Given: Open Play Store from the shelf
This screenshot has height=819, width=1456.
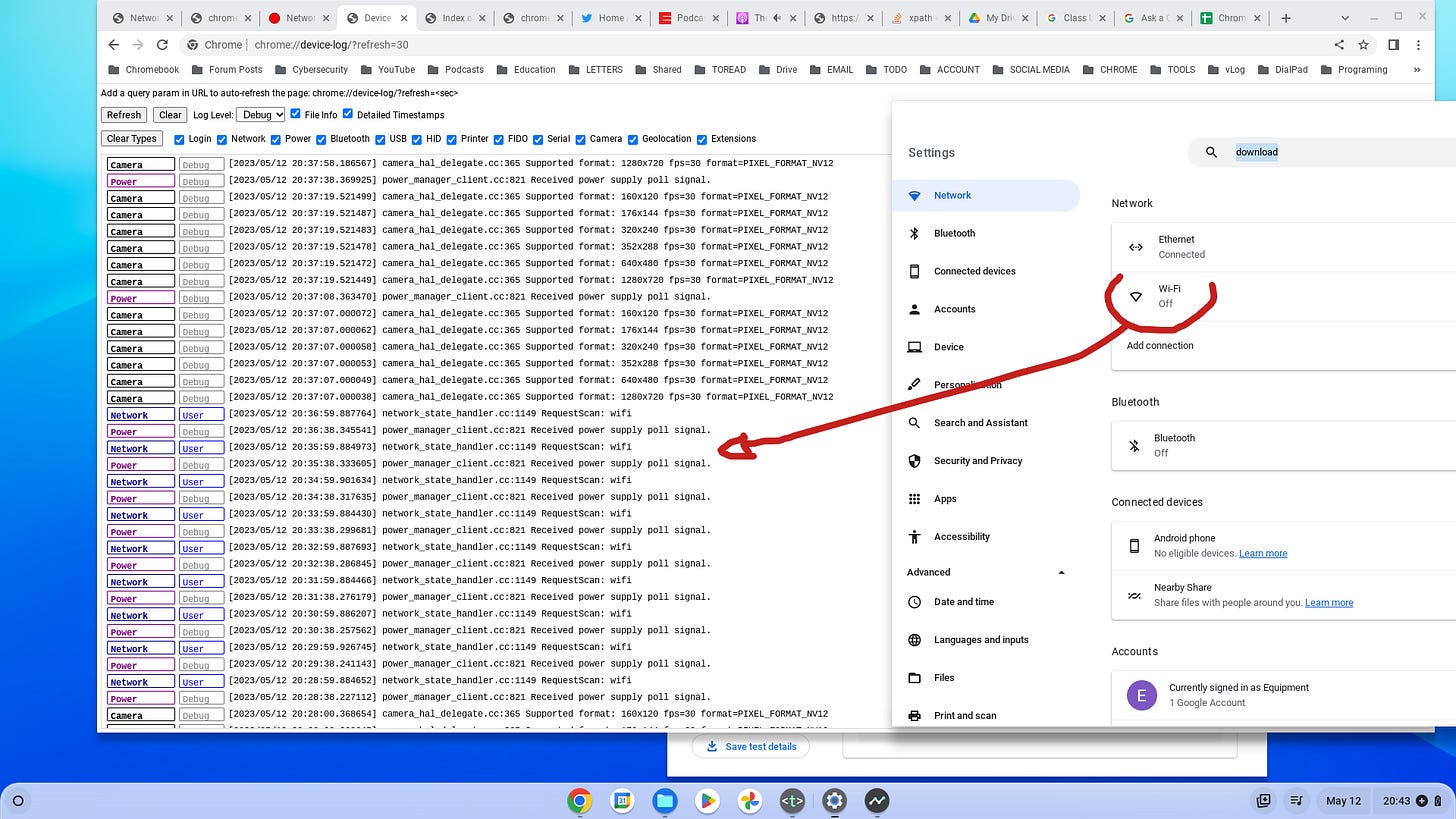Looking at the screenshot, I should (x=707, y=800).
